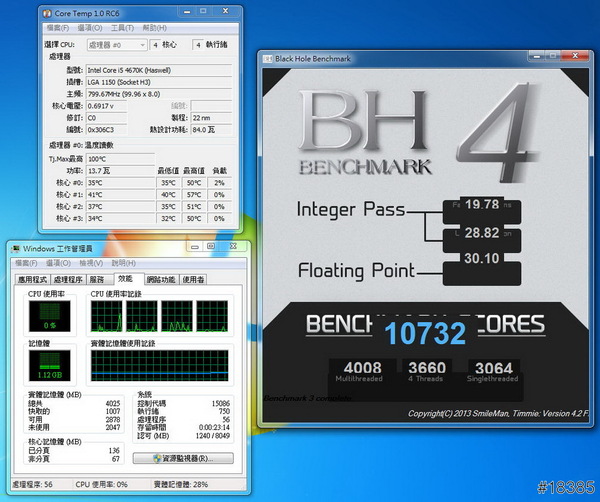
Task: Click the Singlethreaded score 3064
Action: coord(494,368)
